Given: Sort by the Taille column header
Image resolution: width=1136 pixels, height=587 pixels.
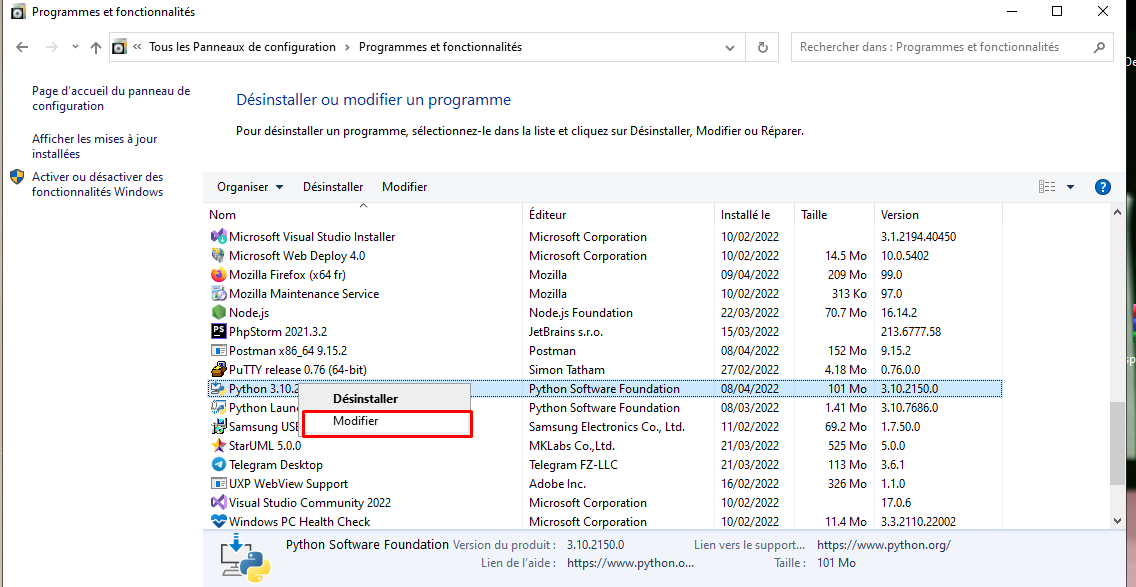Looking at the screenshot, I should coord(834,215).
